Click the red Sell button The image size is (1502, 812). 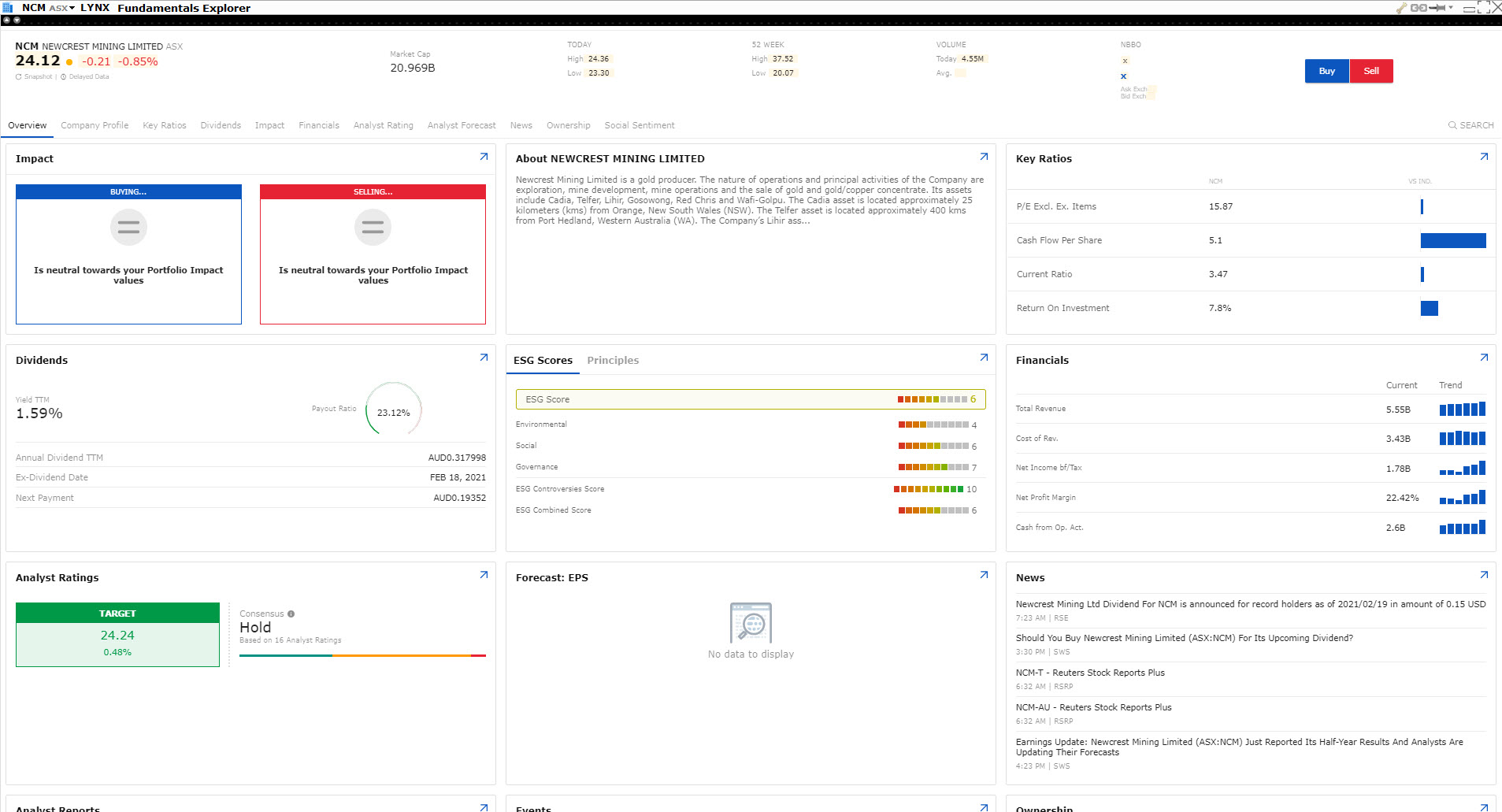tap(1371, 71)
